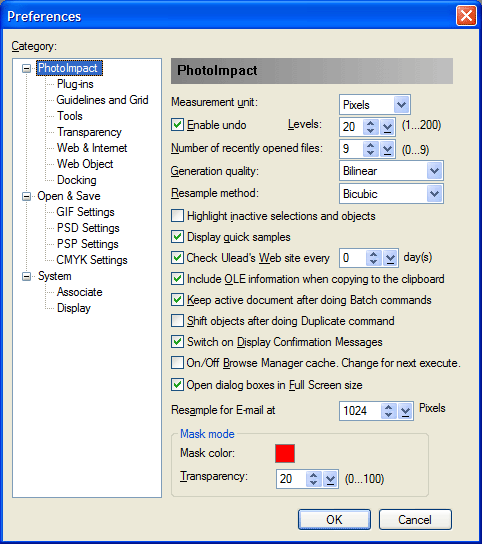Viewport: 482px width, 544px height.
Task: Open the Transparency value slider dropdown
Action: 330,479
